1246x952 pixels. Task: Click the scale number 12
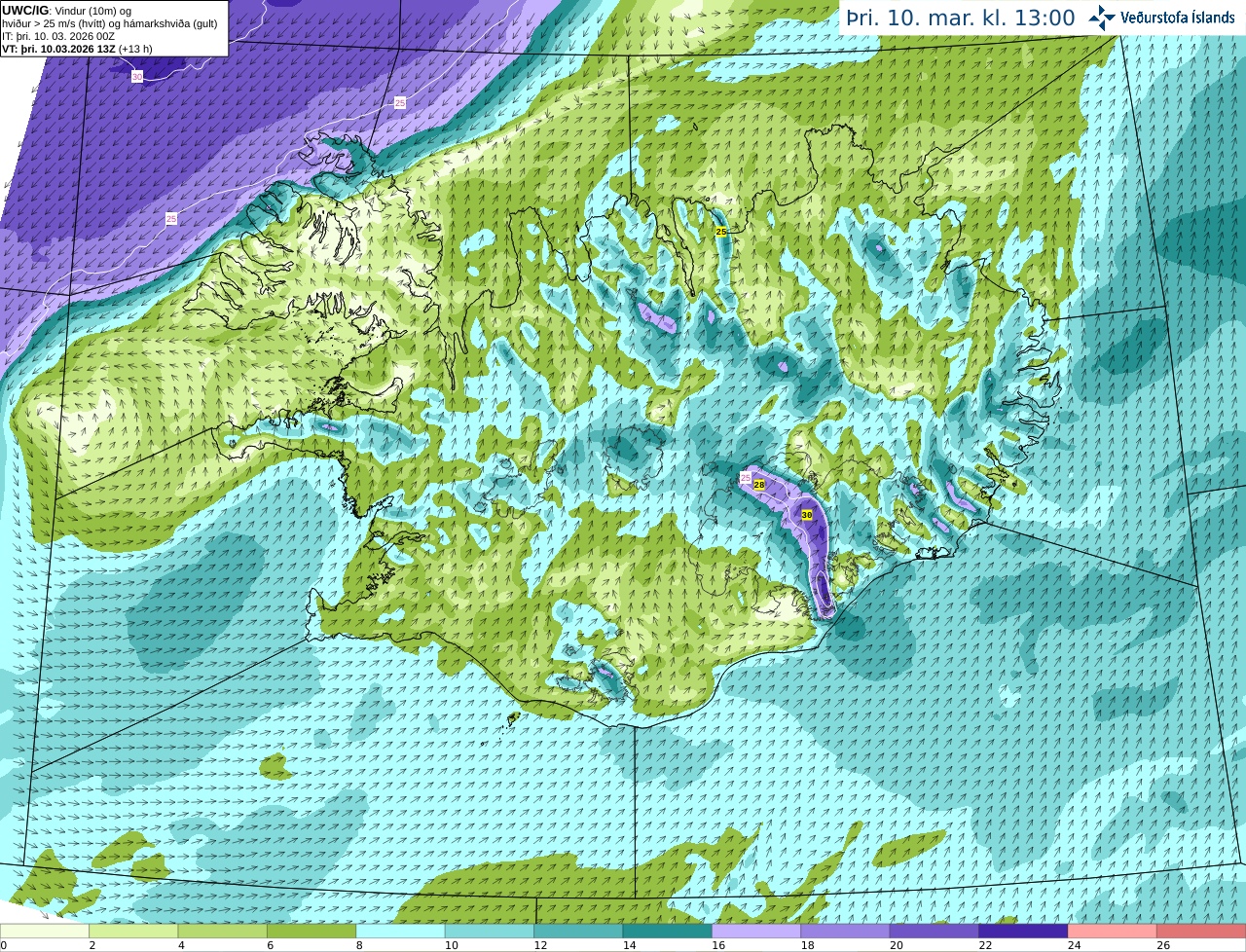[x=539, y=945]
